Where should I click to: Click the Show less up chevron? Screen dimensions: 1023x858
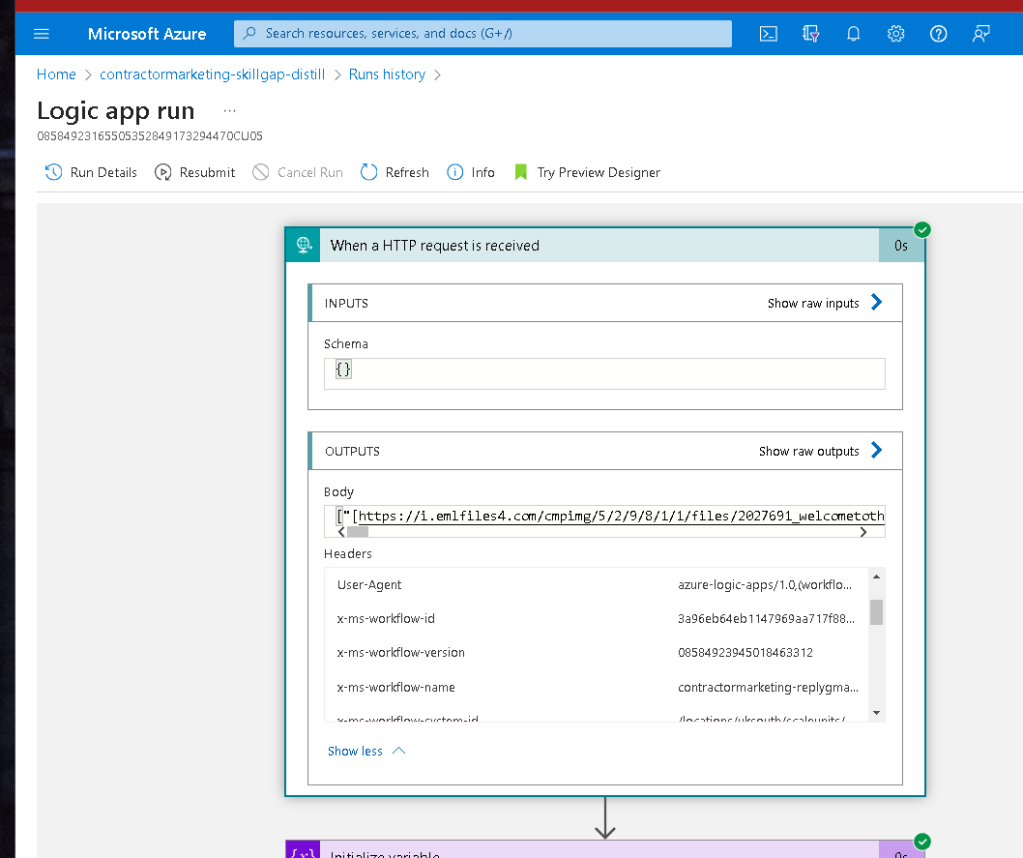click(399, 751)
